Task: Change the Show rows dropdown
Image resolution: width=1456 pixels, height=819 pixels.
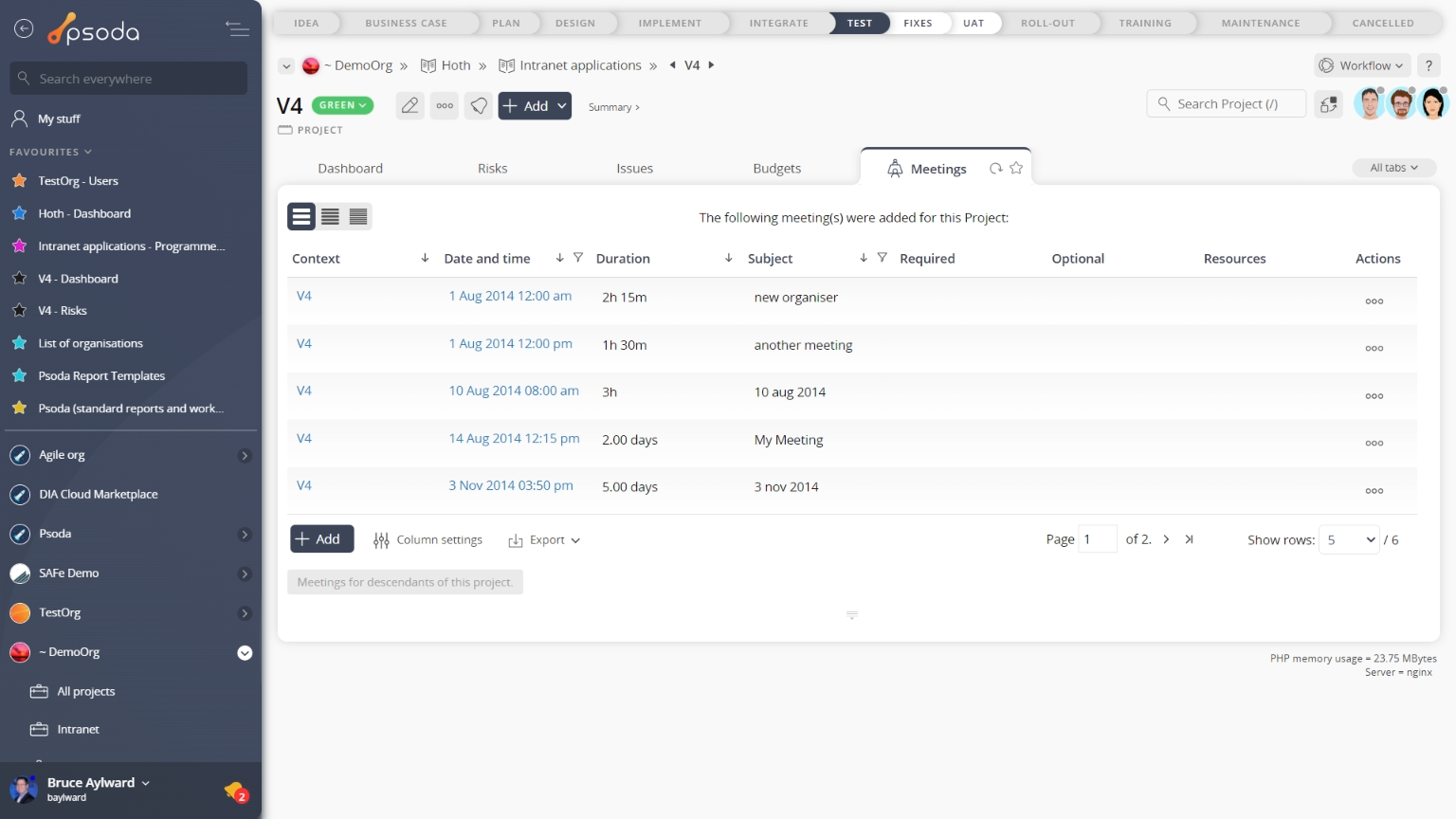Action: tap(1349, 539)
